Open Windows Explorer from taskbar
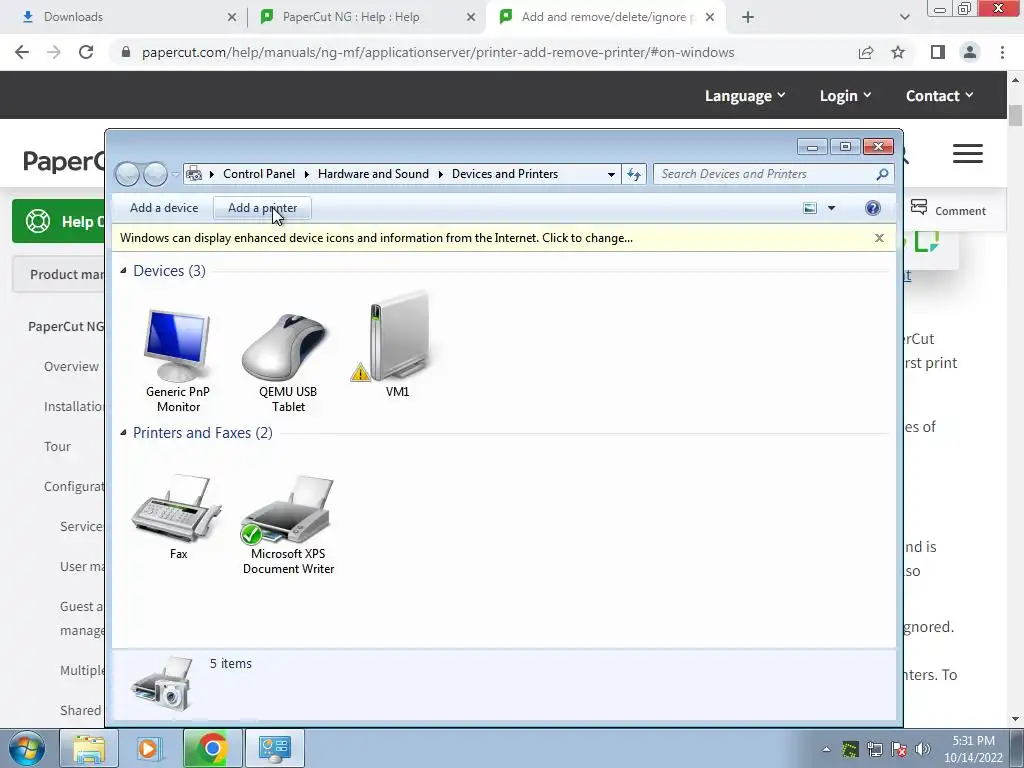Image resolution: width=1024 pixels, height=768 pixels. [x=89, y=748]
